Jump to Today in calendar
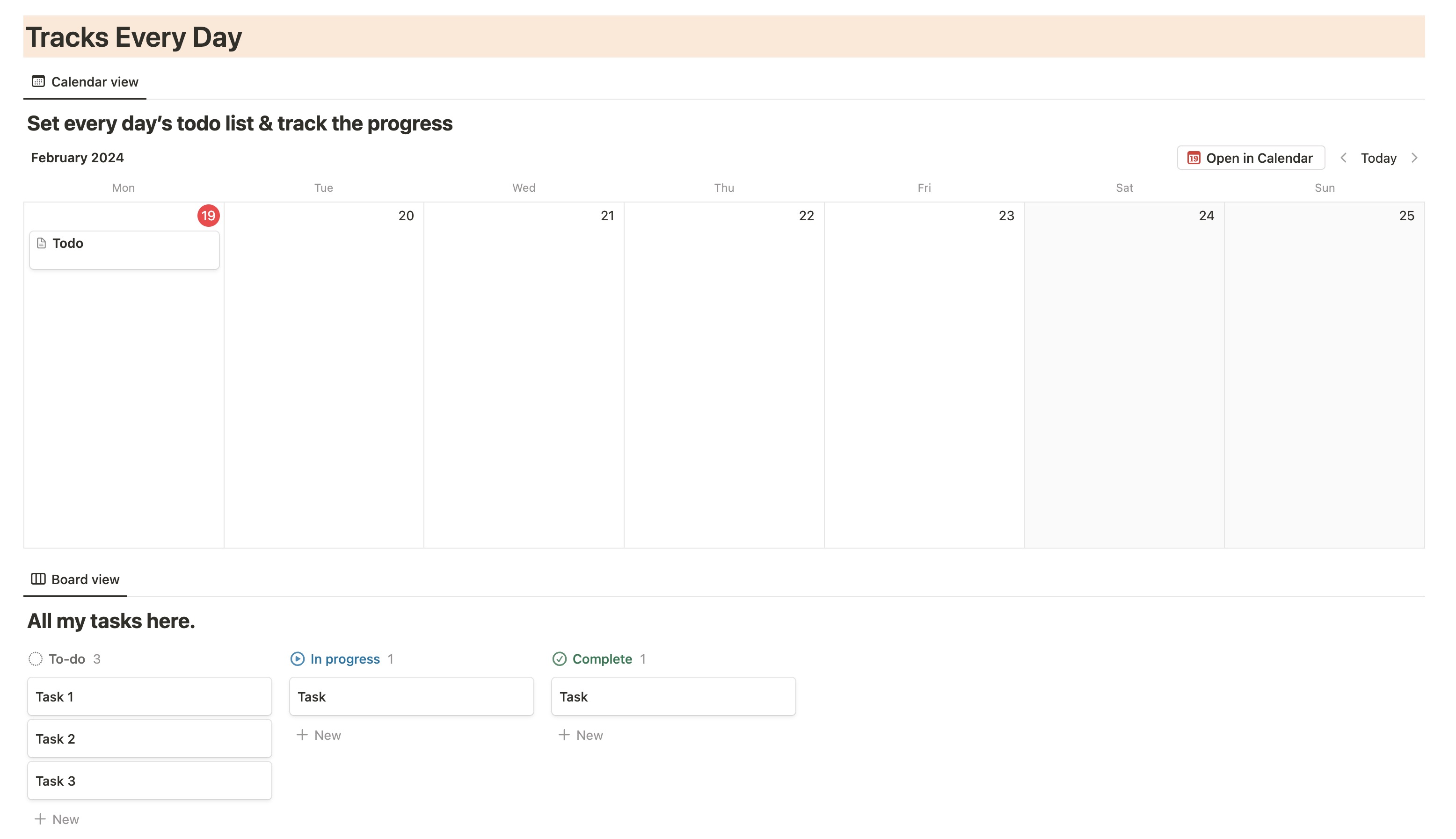The height and width of the screenshot is (839, 1456). [1378, 158]
